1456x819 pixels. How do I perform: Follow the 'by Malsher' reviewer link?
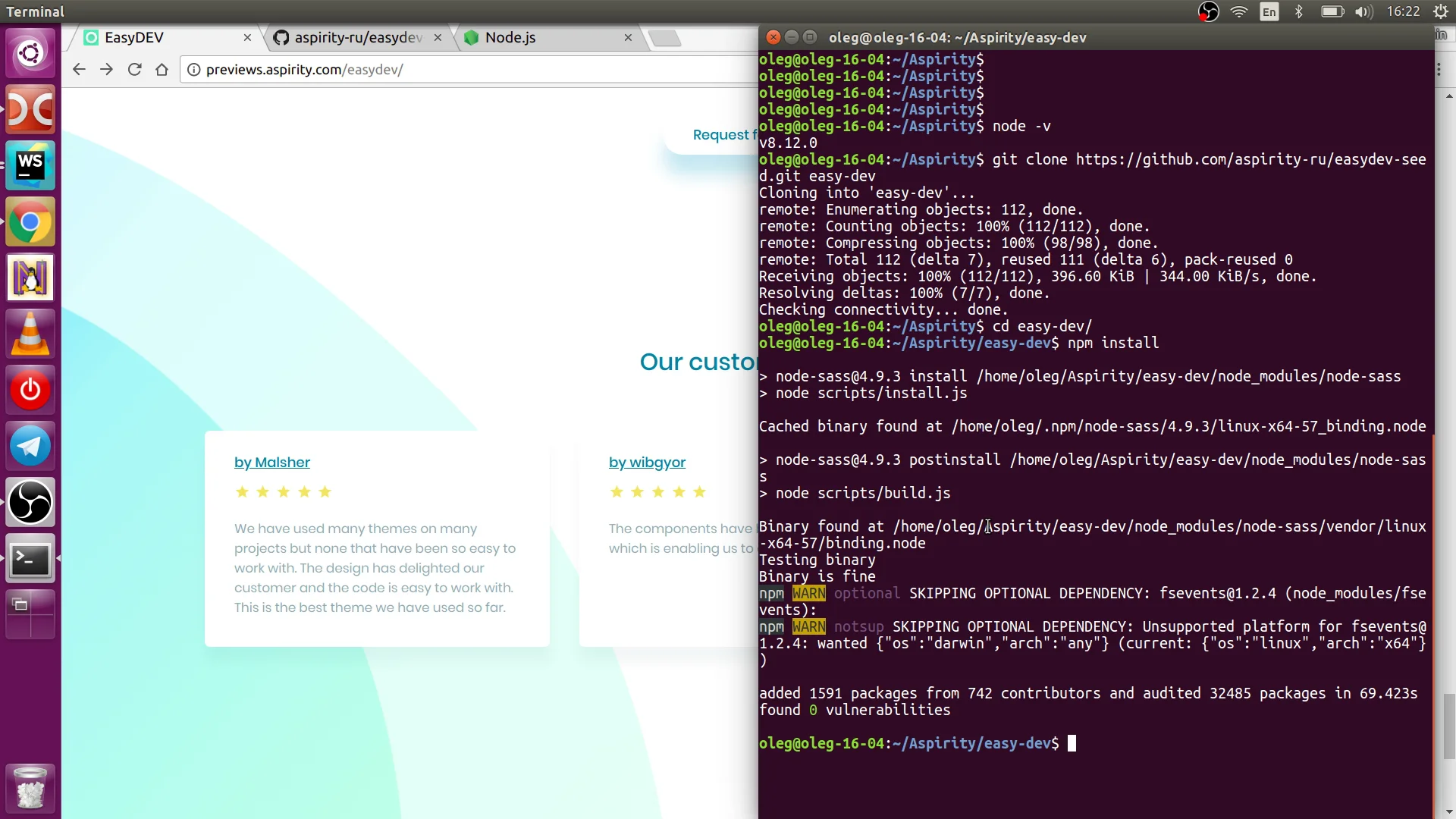click(x=271, y=463)
